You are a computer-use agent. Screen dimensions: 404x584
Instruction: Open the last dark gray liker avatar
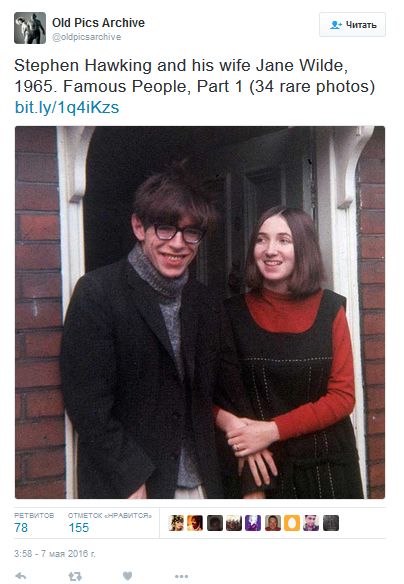point(331,523)
